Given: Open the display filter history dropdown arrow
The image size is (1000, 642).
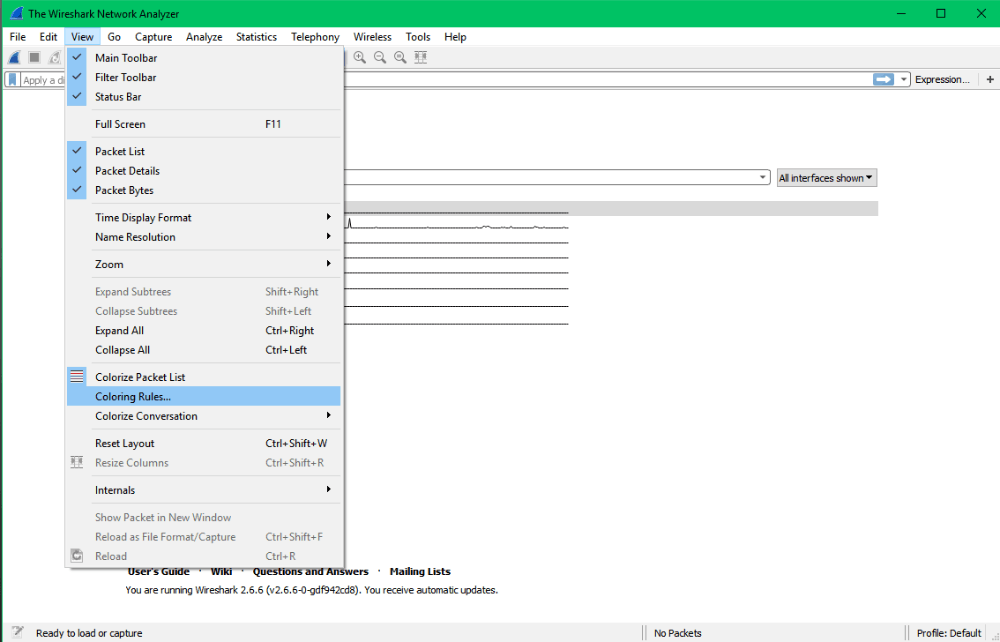Looking at the screenshot, I should [x=903, y=80].
